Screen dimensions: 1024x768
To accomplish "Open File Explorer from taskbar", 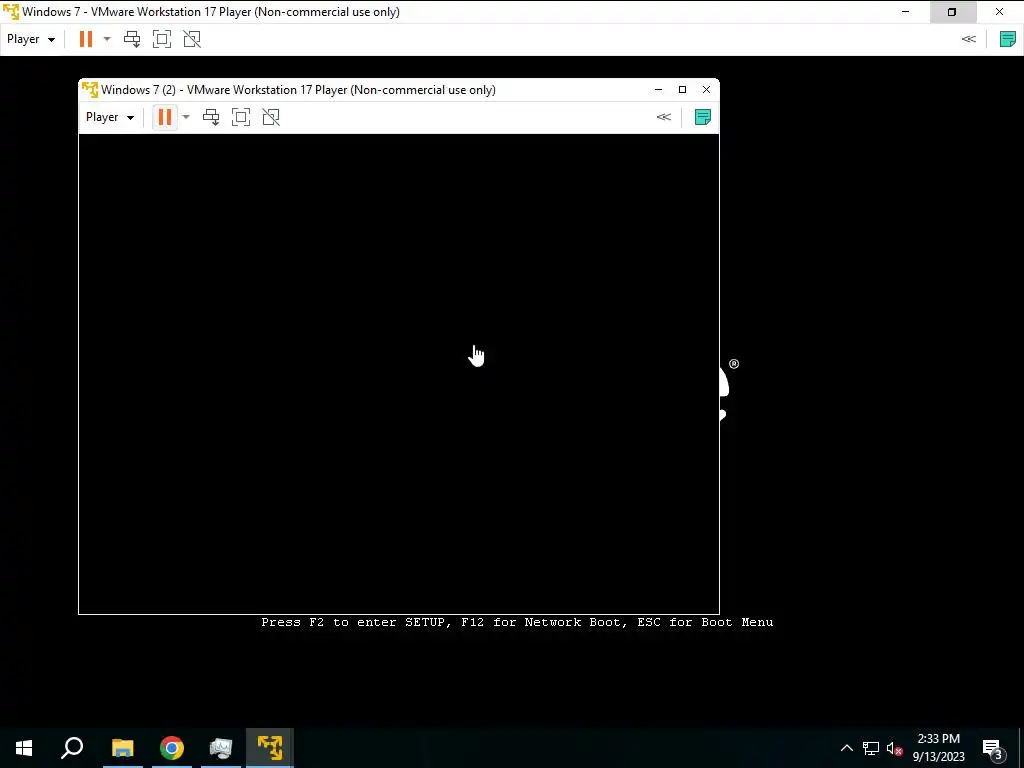I will click(x=122, y=748).
